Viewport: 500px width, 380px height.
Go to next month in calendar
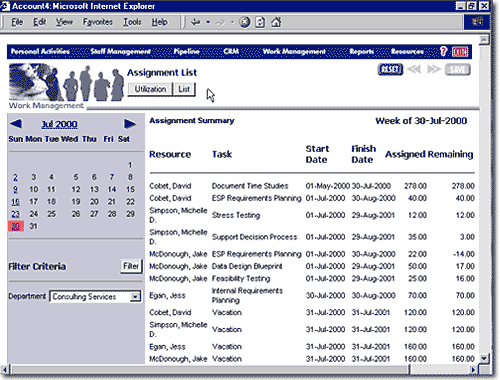pos(130,124)
